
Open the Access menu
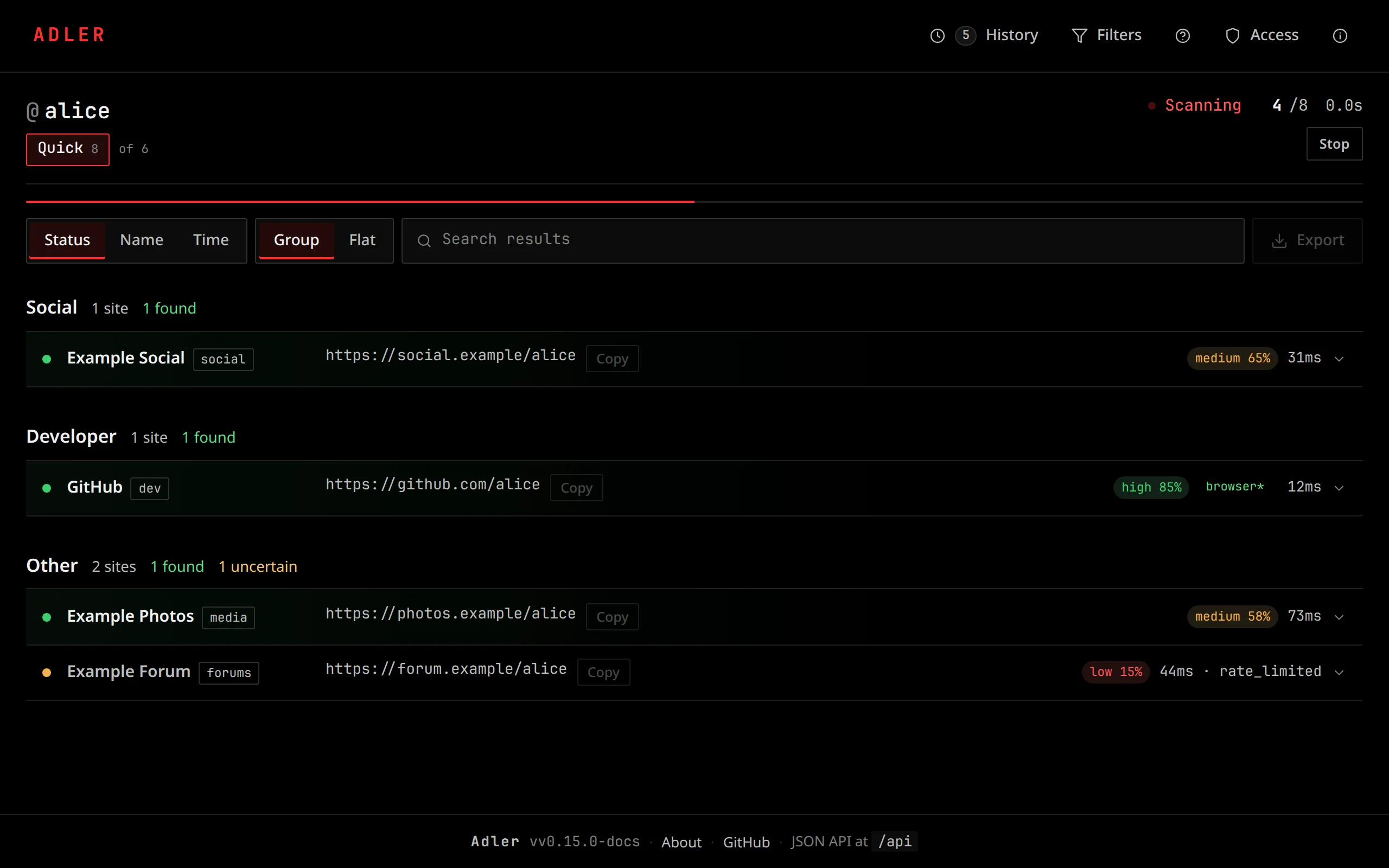(1261, 35)
